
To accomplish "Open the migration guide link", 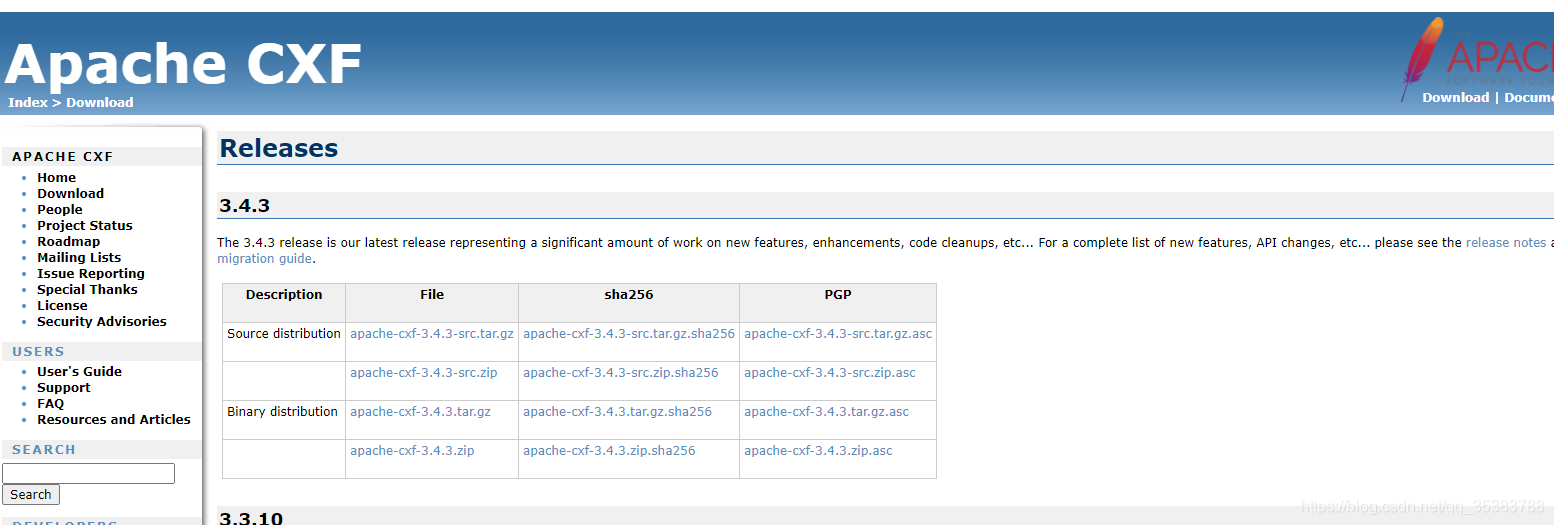I will (x=264, y=258).
